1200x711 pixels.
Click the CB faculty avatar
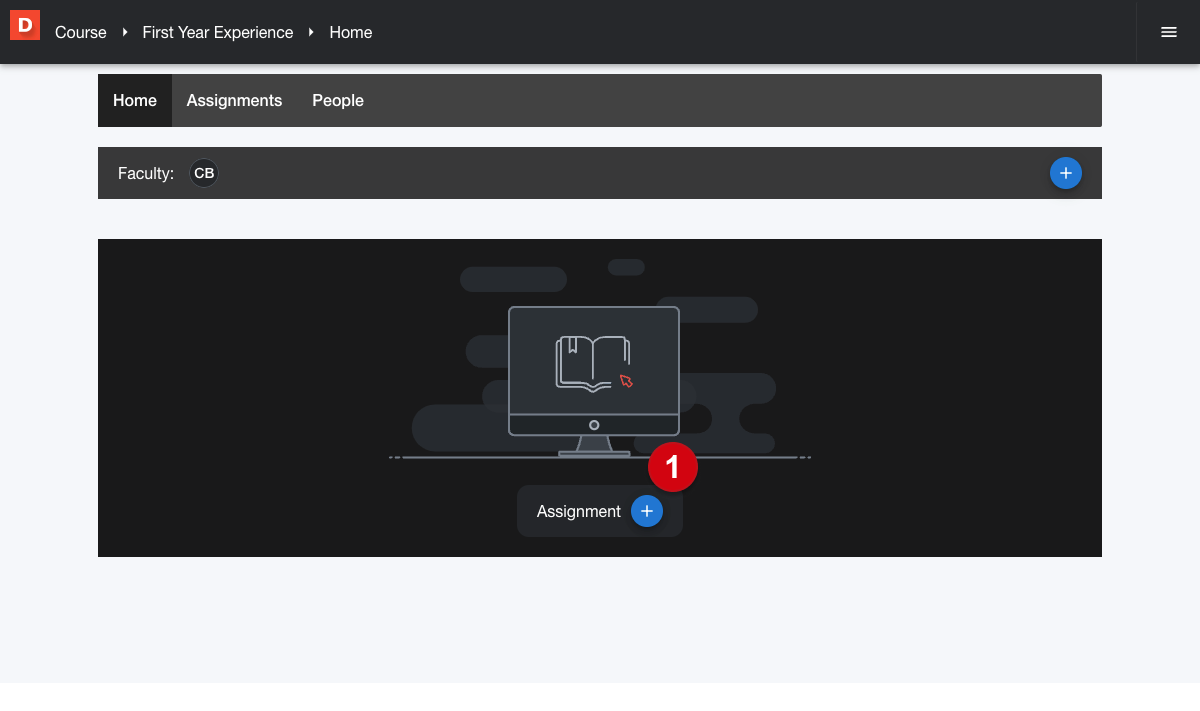coord(204,173)
